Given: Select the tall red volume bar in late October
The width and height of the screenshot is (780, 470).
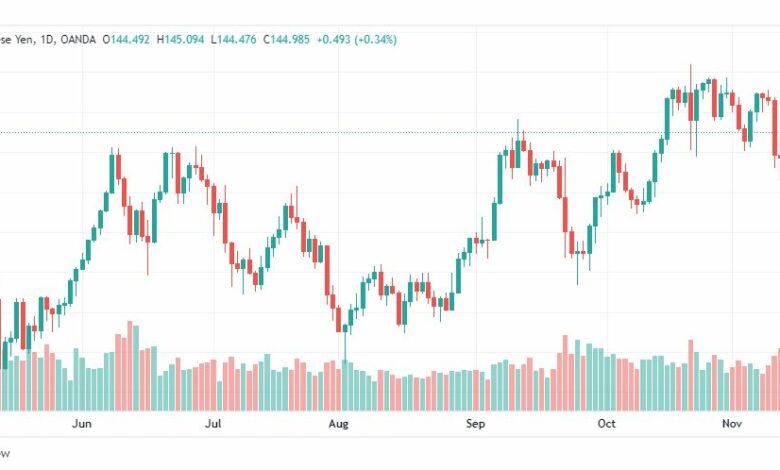Looking at the screenshot, I should point(690,375).
